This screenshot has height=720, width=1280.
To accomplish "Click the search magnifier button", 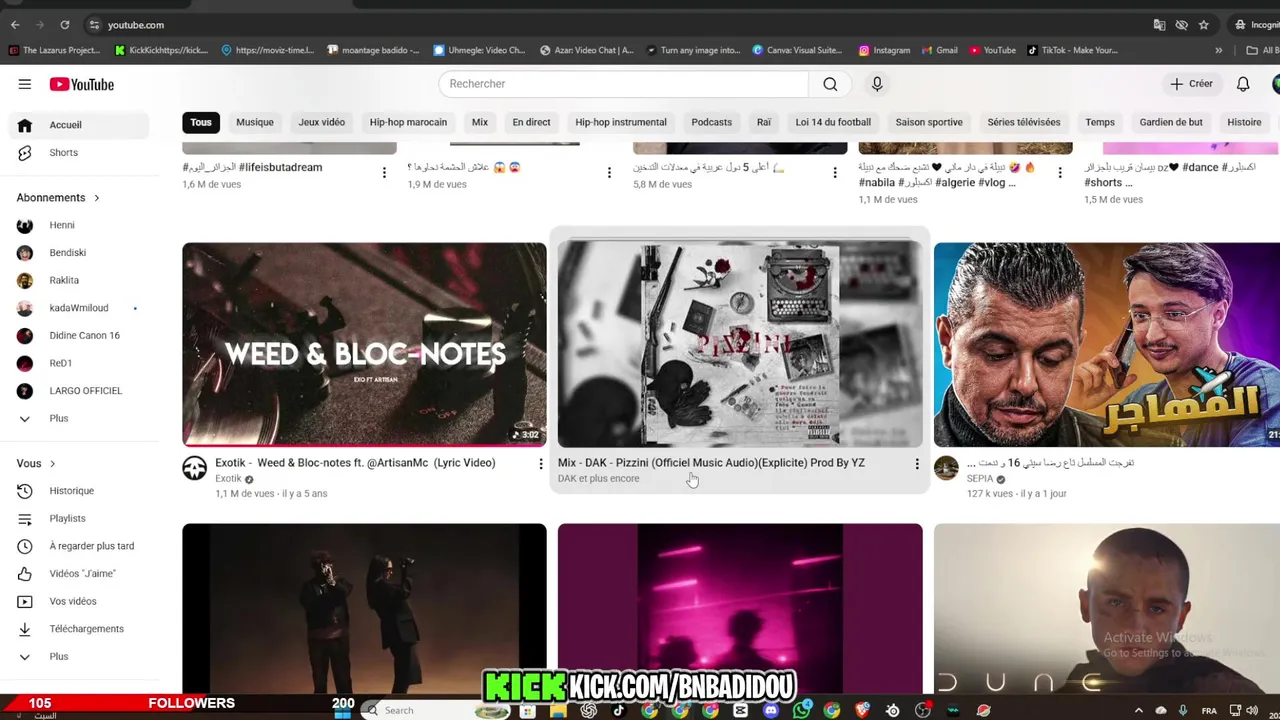I will [x=830, y=84].
